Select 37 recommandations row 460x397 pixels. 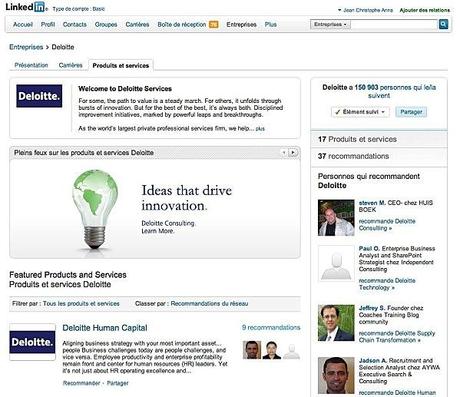click(379, 156)
